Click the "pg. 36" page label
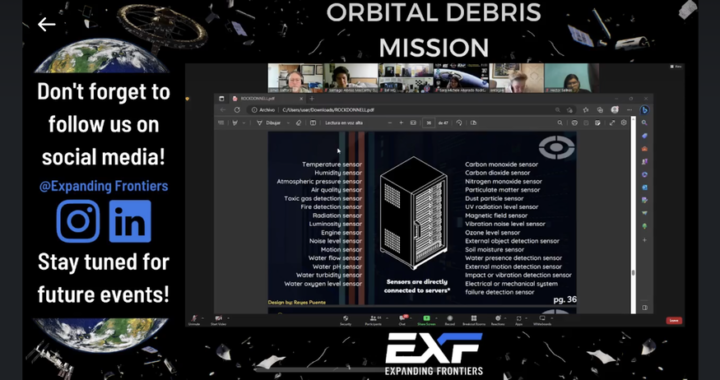Screen dimensions: 720x380 click(565, 300)
